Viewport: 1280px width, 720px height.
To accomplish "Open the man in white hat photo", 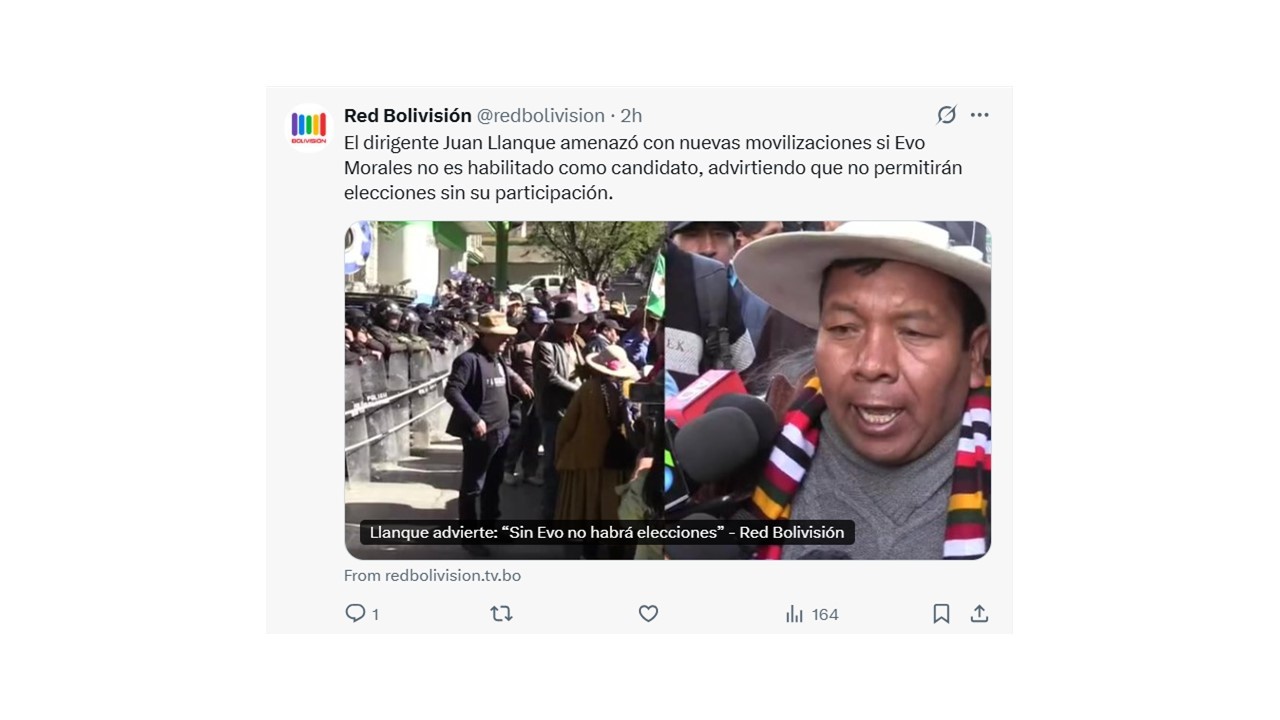I will pos(828,390).
